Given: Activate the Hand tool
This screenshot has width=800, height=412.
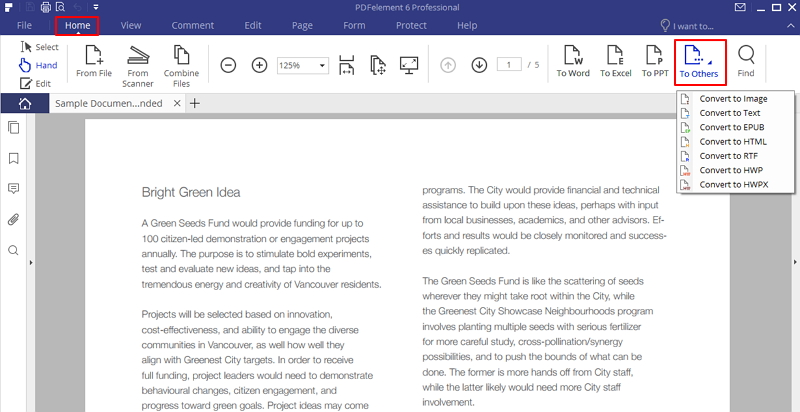Looking at the screenshot, I should 39,65.
